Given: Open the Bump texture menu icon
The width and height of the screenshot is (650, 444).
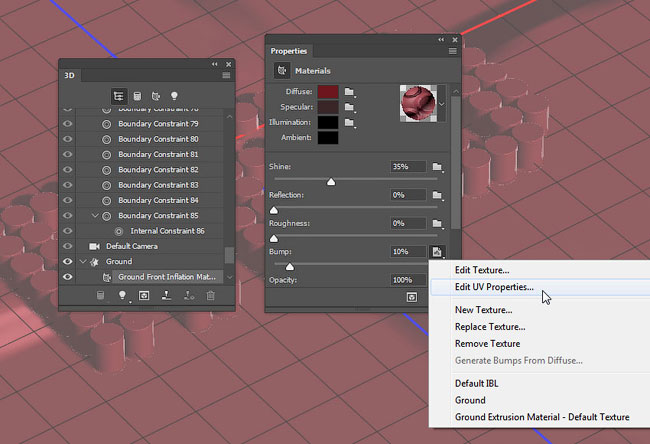Looking at the screenshot, I should click(437, 252).
